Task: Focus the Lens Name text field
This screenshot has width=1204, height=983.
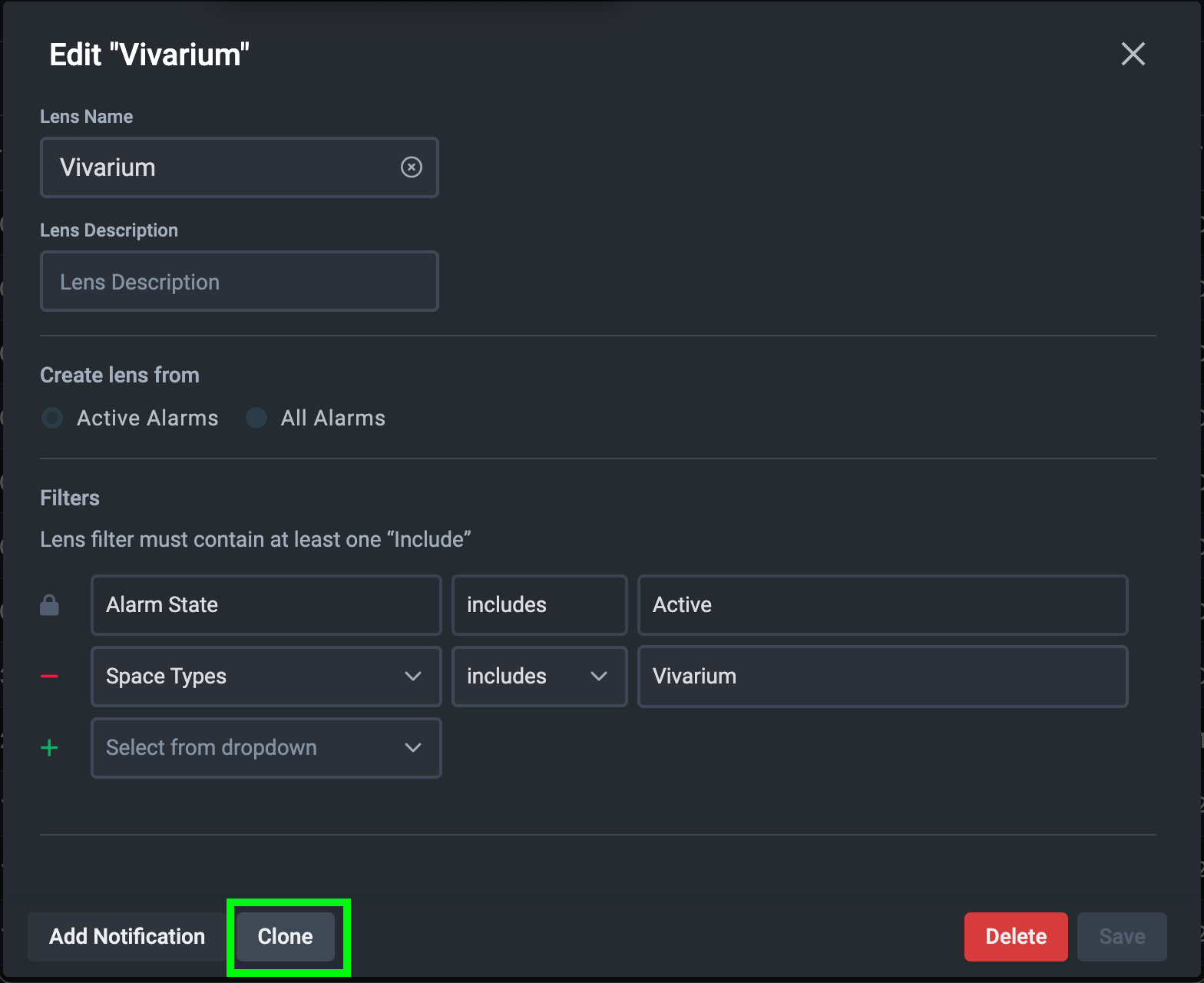Action: coord(223,167)
